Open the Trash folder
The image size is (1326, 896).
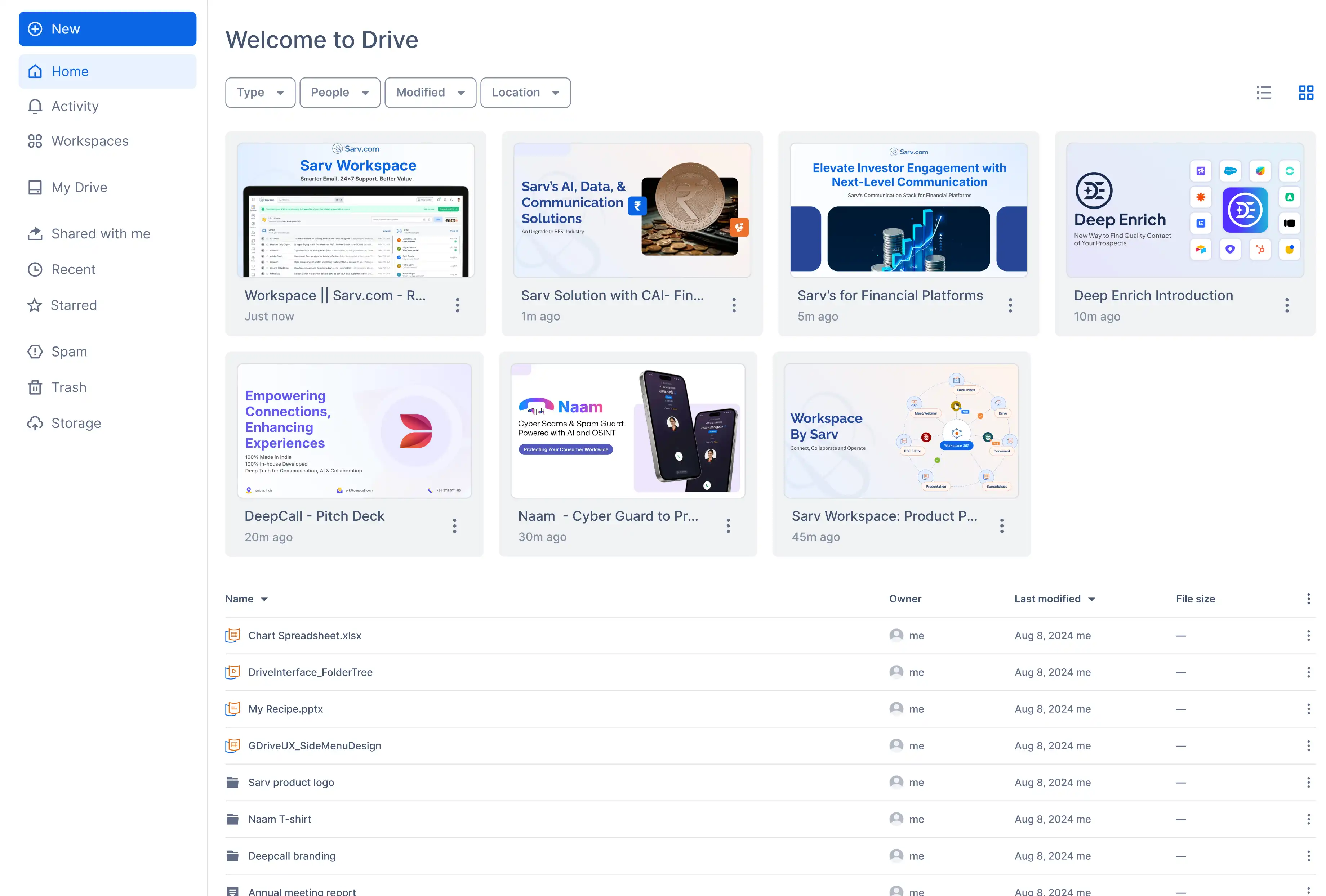pyautogui.click(x=68, y=387)
